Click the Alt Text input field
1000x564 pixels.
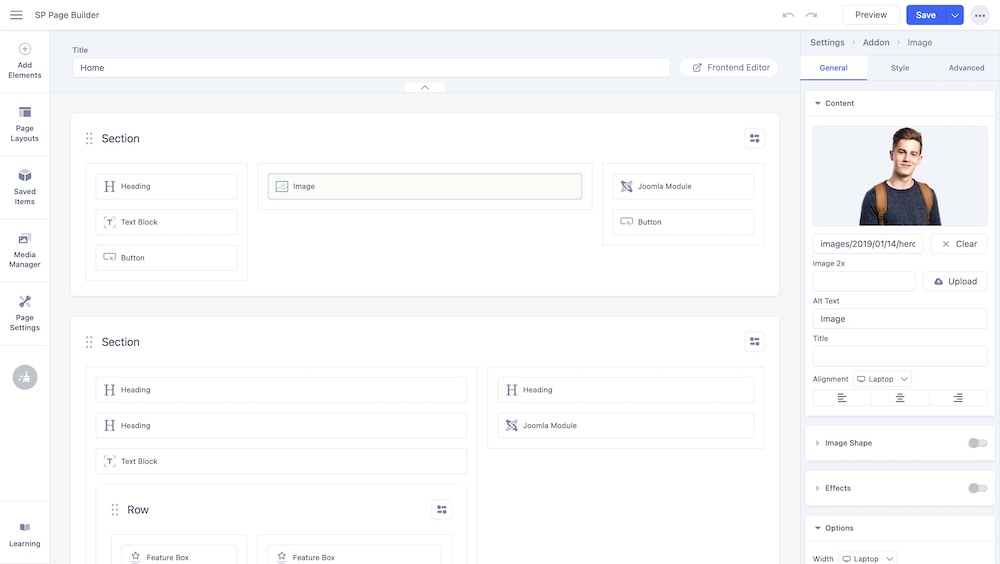(900, 318)
